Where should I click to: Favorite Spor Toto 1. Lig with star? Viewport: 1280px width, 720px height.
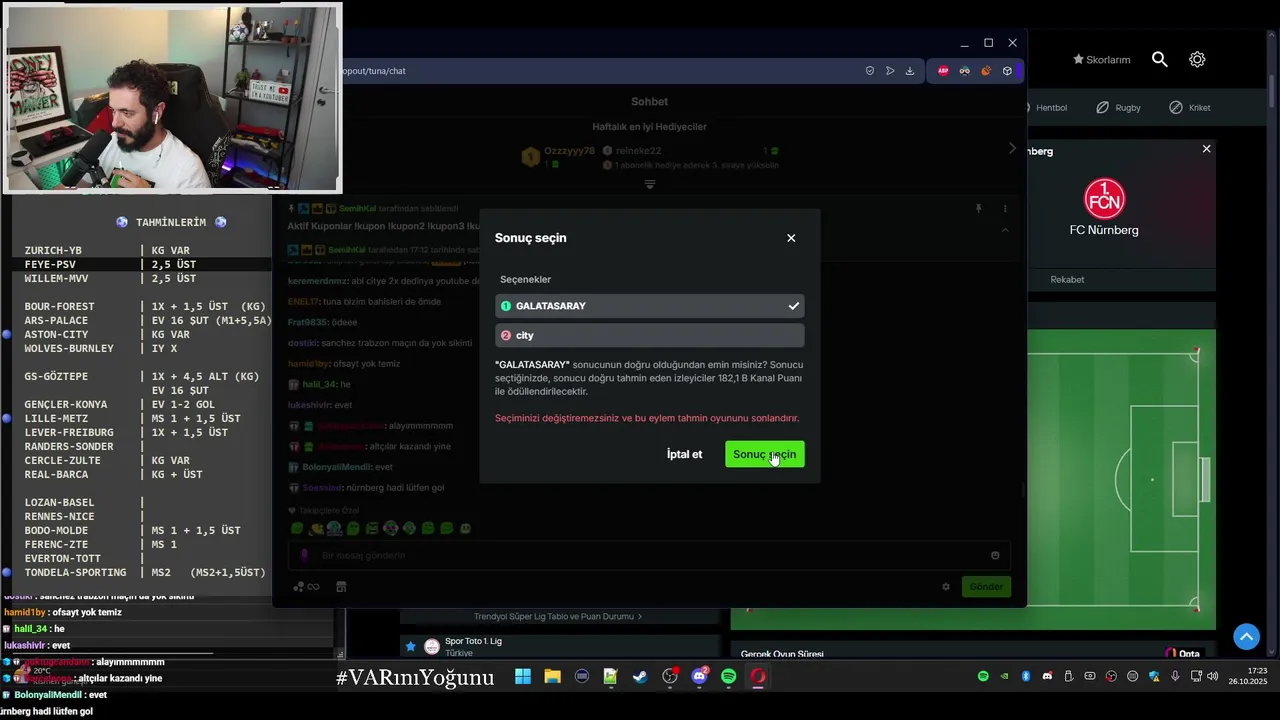(410, 646)
